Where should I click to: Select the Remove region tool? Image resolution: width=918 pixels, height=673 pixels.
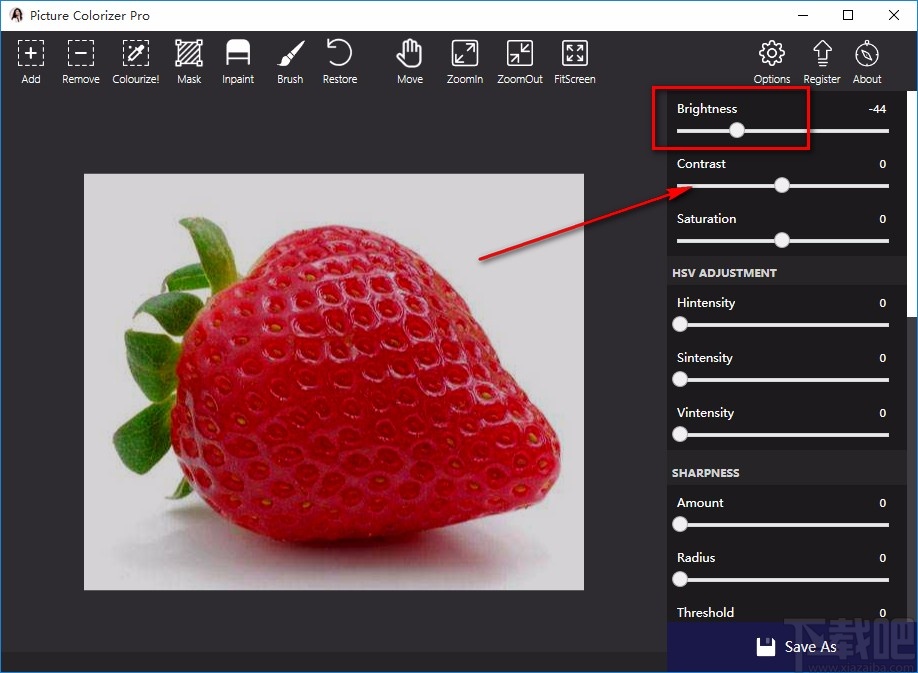[x=80, y=61]
